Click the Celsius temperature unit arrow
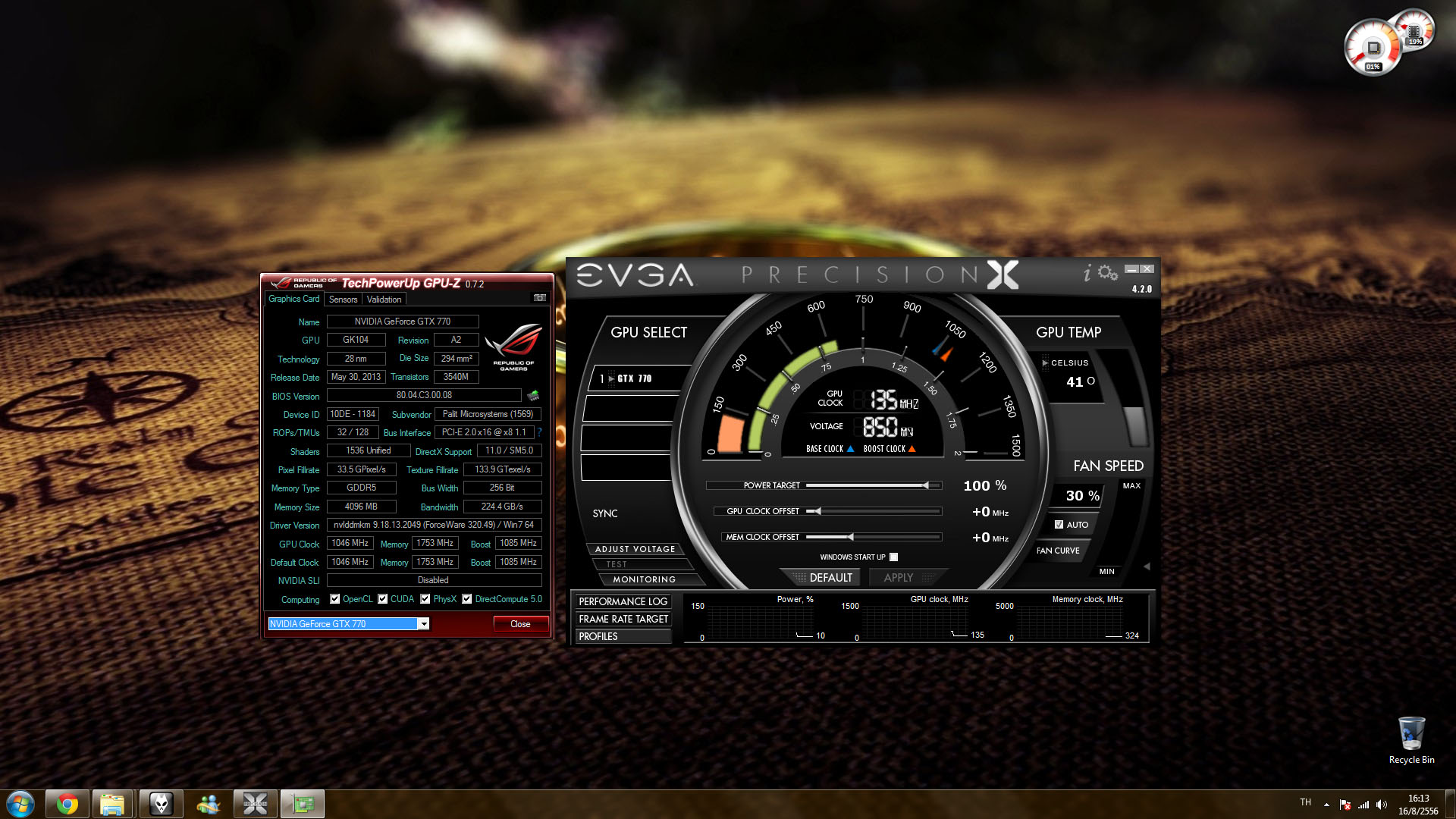This screenshot has height=819, width=1456. (x=1045, y=362)
